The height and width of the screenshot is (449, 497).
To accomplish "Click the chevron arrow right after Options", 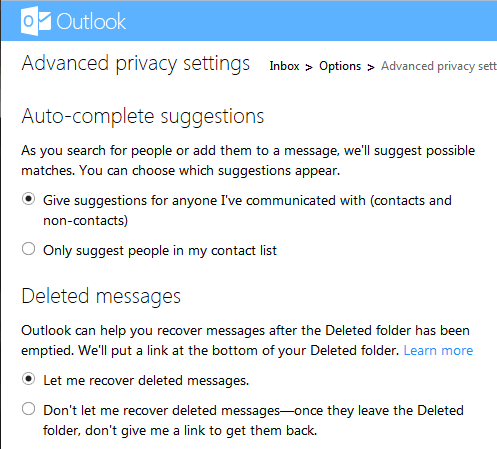I will [x=371, y=67].
